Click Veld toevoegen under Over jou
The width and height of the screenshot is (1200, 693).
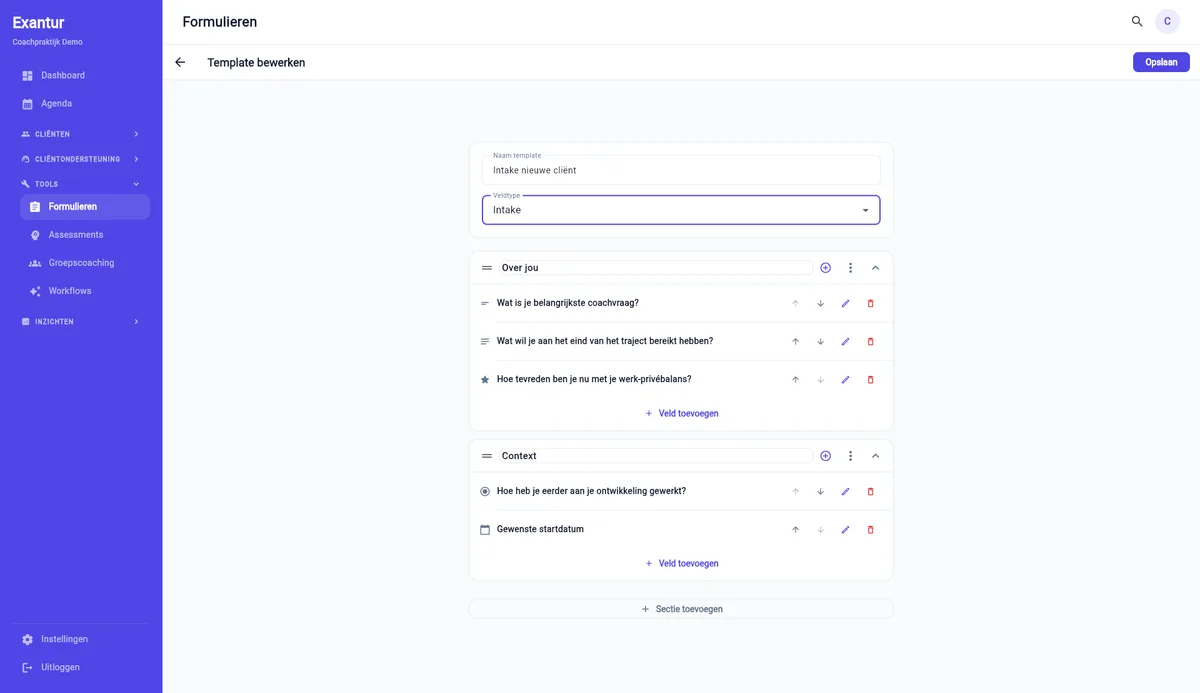point(681,413)
